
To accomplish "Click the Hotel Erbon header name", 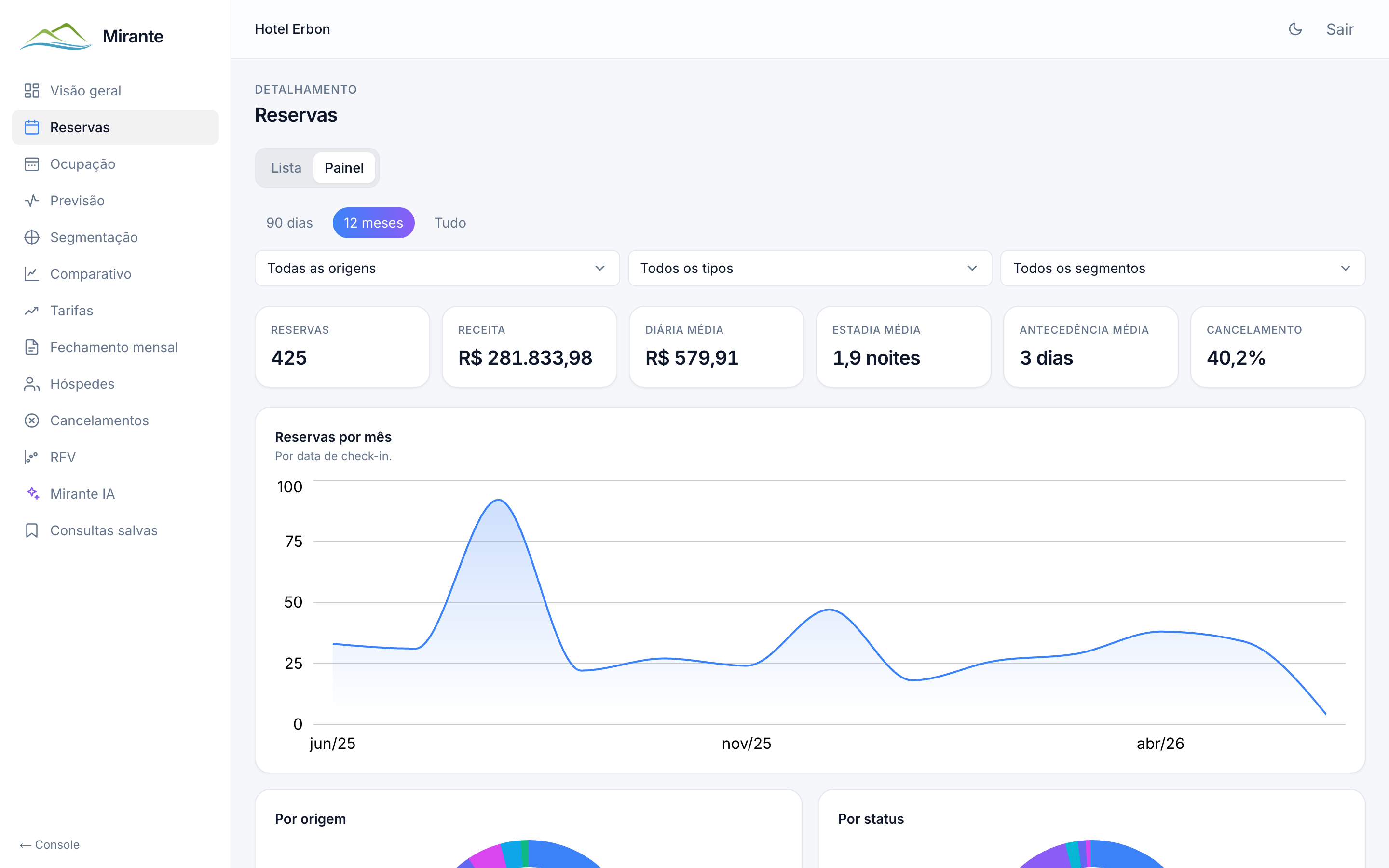I will (292, 29).
